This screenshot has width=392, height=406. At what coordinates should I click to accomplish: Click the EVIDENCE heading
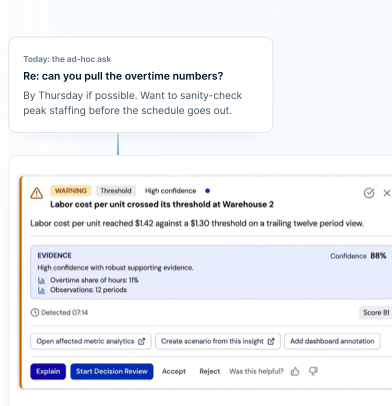(54, 256)
